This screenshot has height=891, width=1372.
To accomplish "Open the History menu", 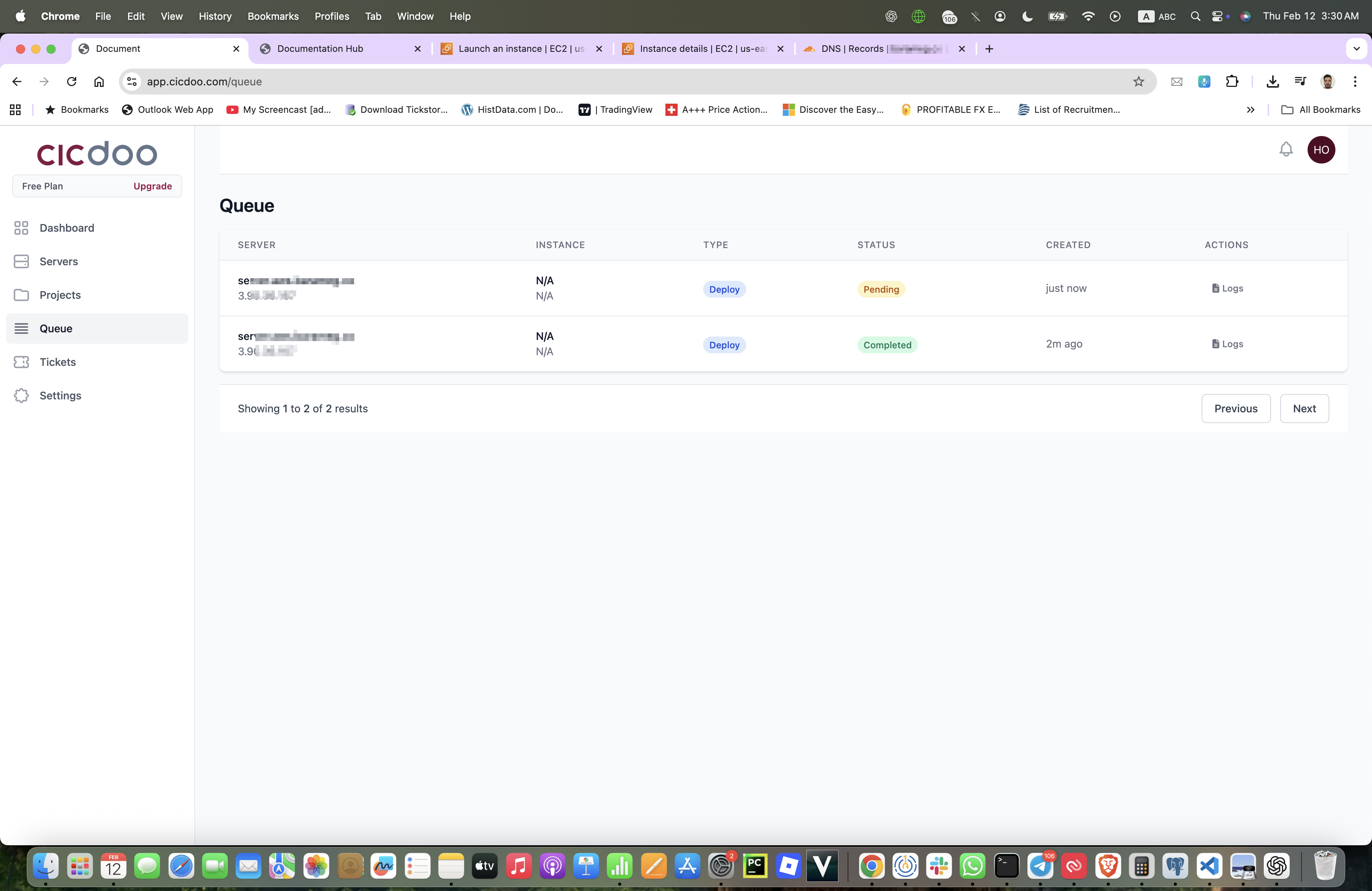I will tap(215, 16).
